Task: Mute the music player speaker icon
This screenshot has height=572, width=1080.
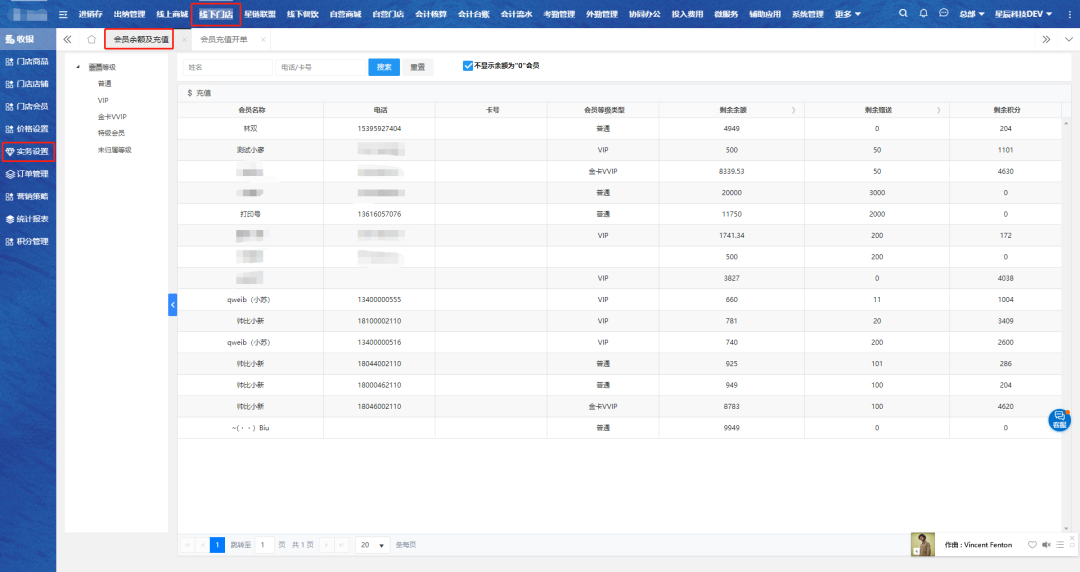Action: (x=1046, y=545)
